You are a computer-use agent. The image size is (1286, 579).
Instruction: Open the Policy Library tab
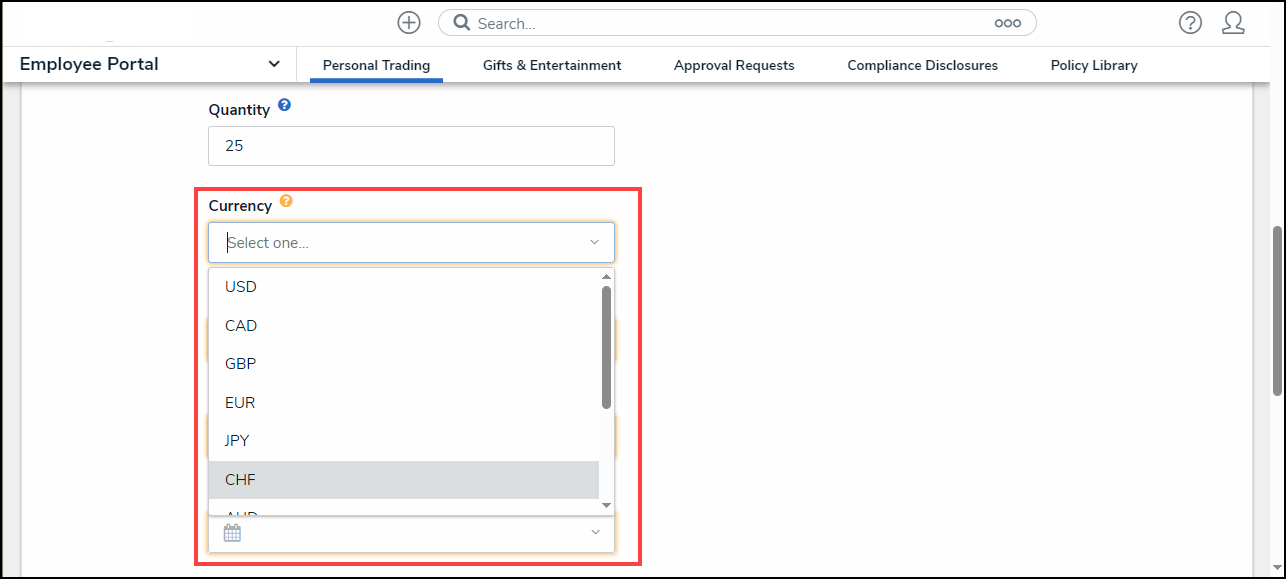[x=1093, y=65]
